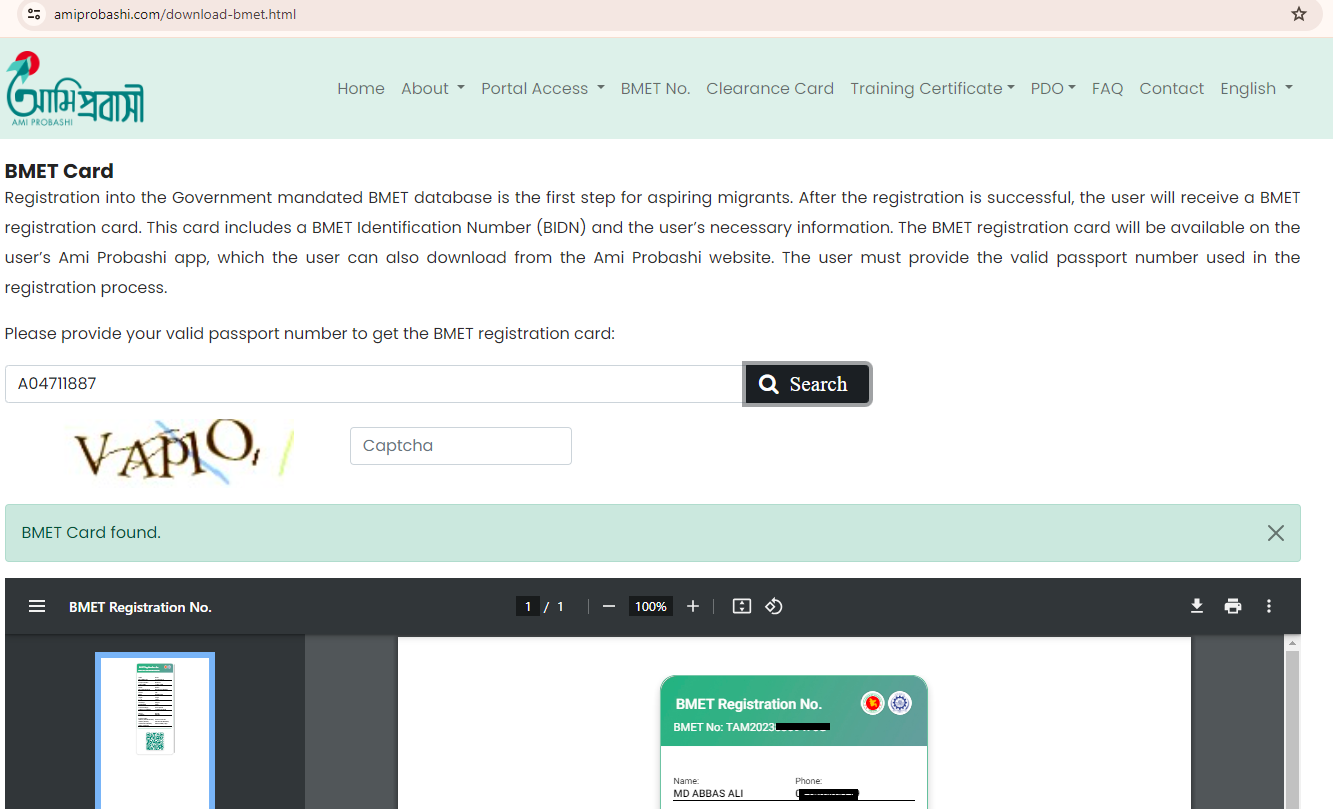Click the Captcha input field
Screen dimensions: 1333x809
[461, 446]
